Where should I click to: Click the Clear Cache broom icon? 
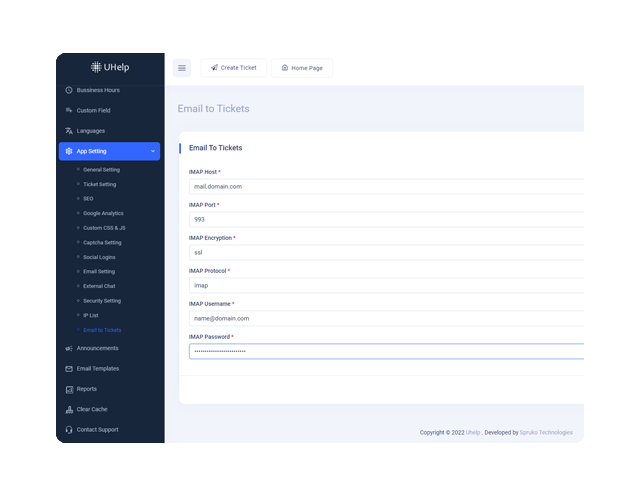click(69, 410)
